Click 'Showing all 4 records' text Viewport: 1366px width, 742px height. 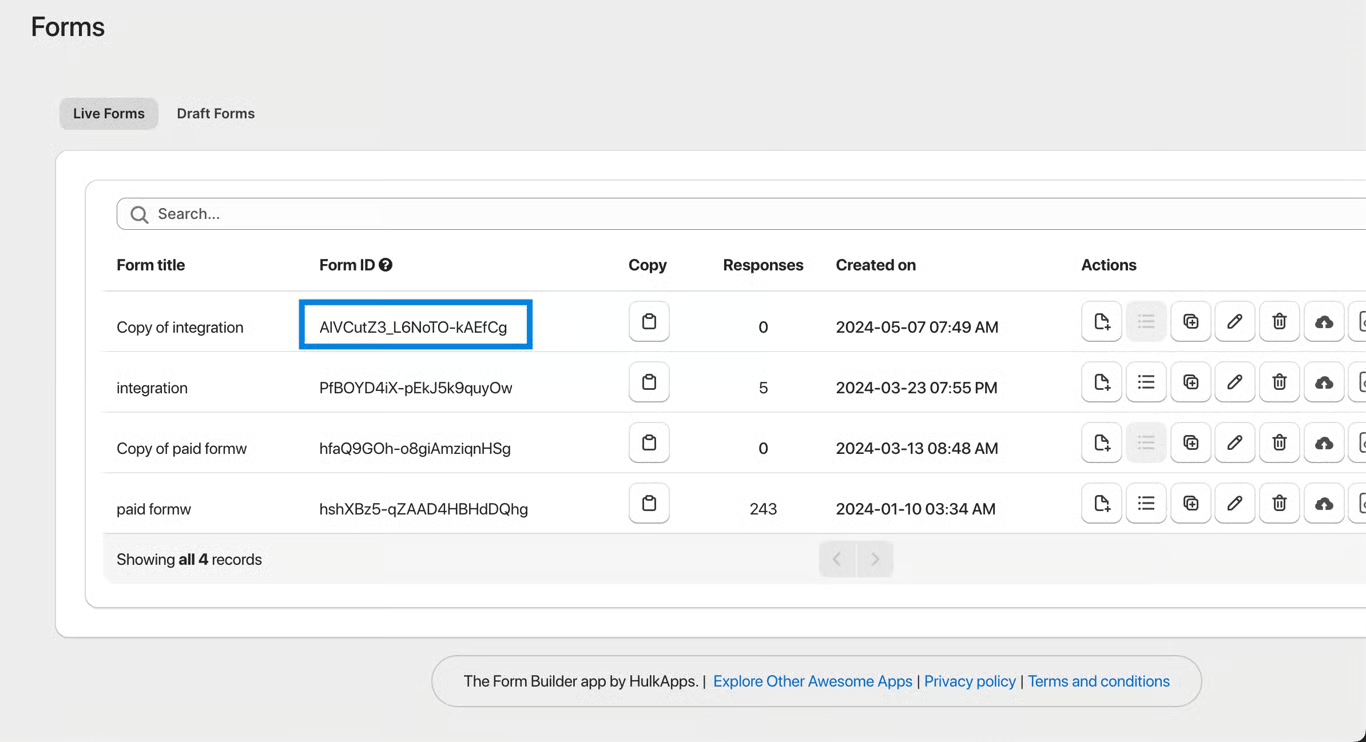pos(189,559)
